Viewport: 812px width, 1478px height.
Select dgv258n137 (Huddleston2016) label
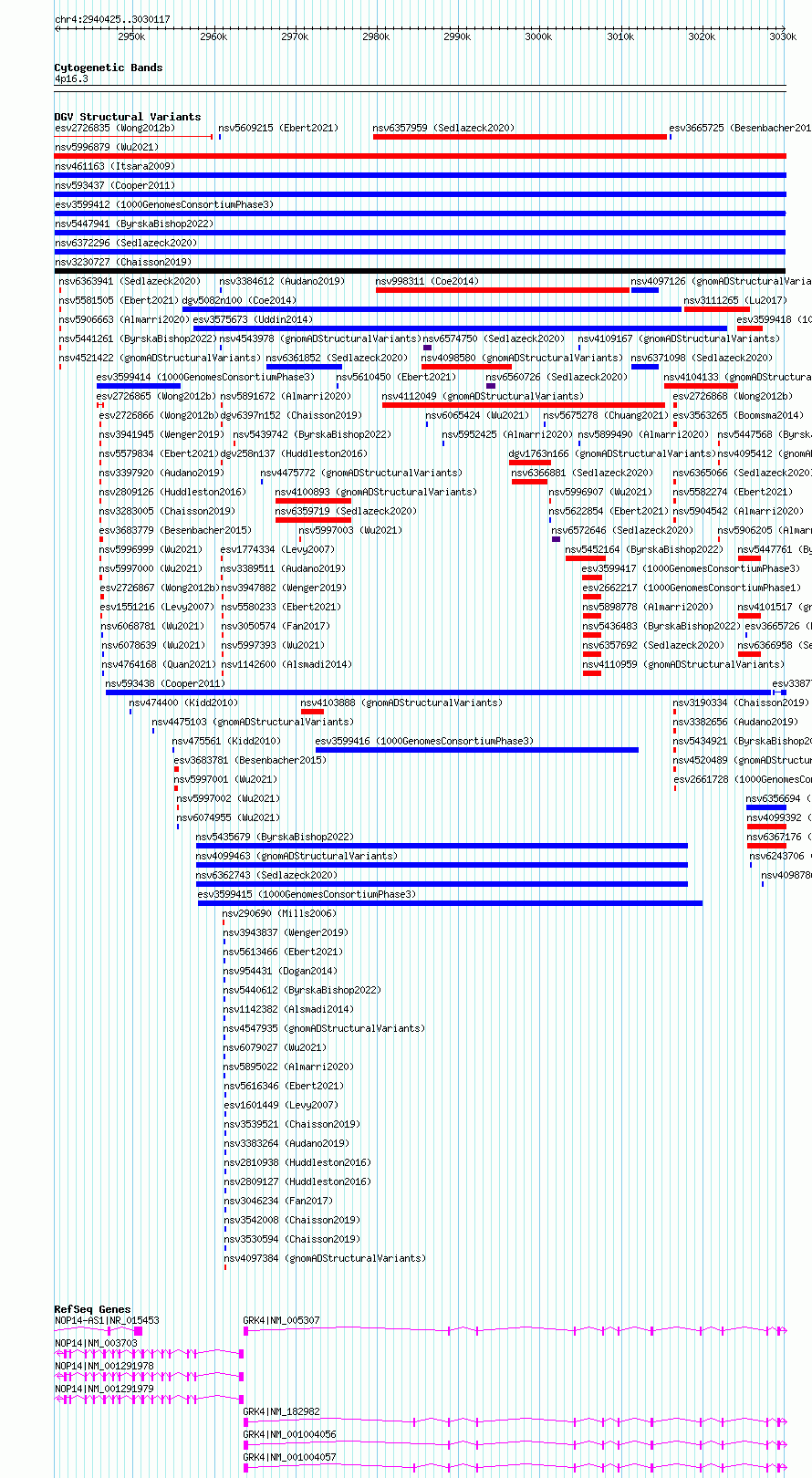click(294, 454)
